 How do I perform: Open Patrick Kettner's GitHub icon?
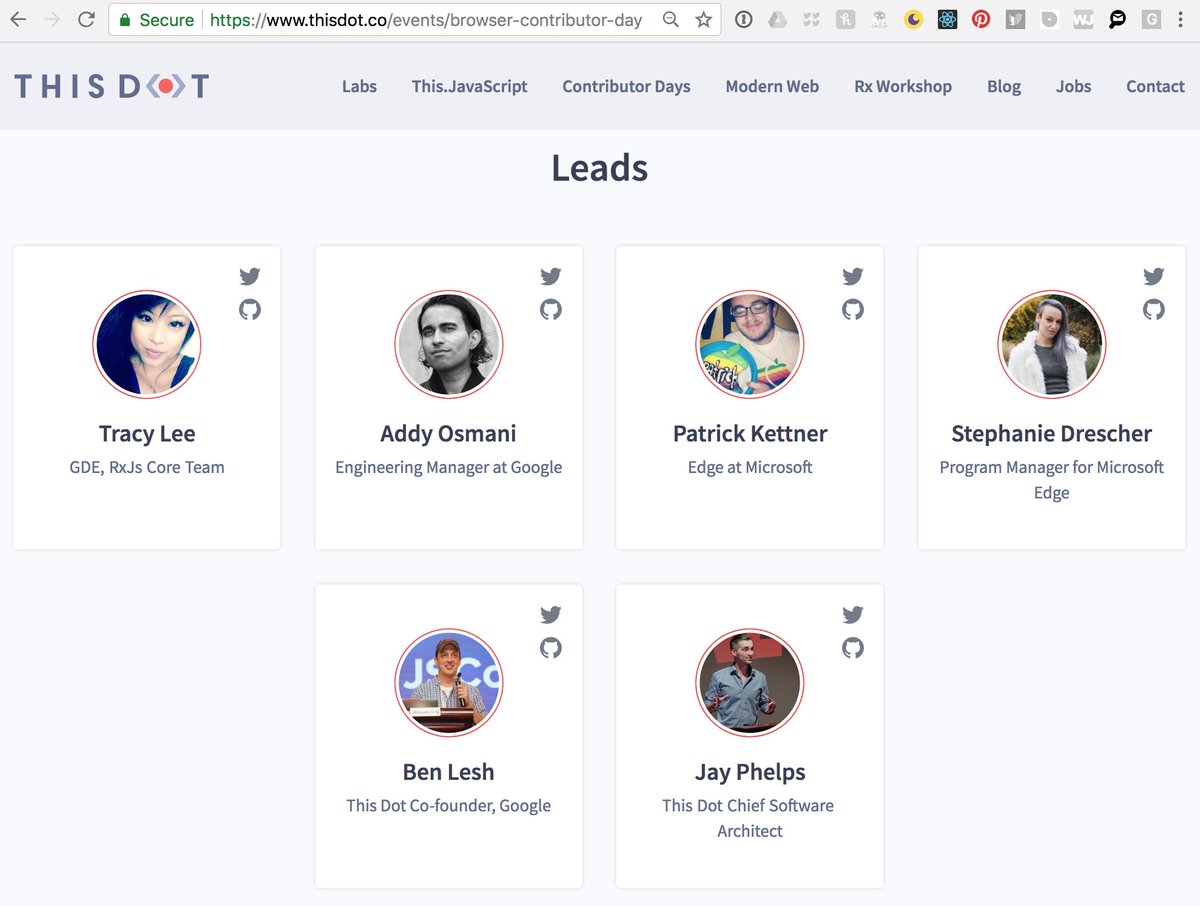pyautogui.click(x=852, y=309)
